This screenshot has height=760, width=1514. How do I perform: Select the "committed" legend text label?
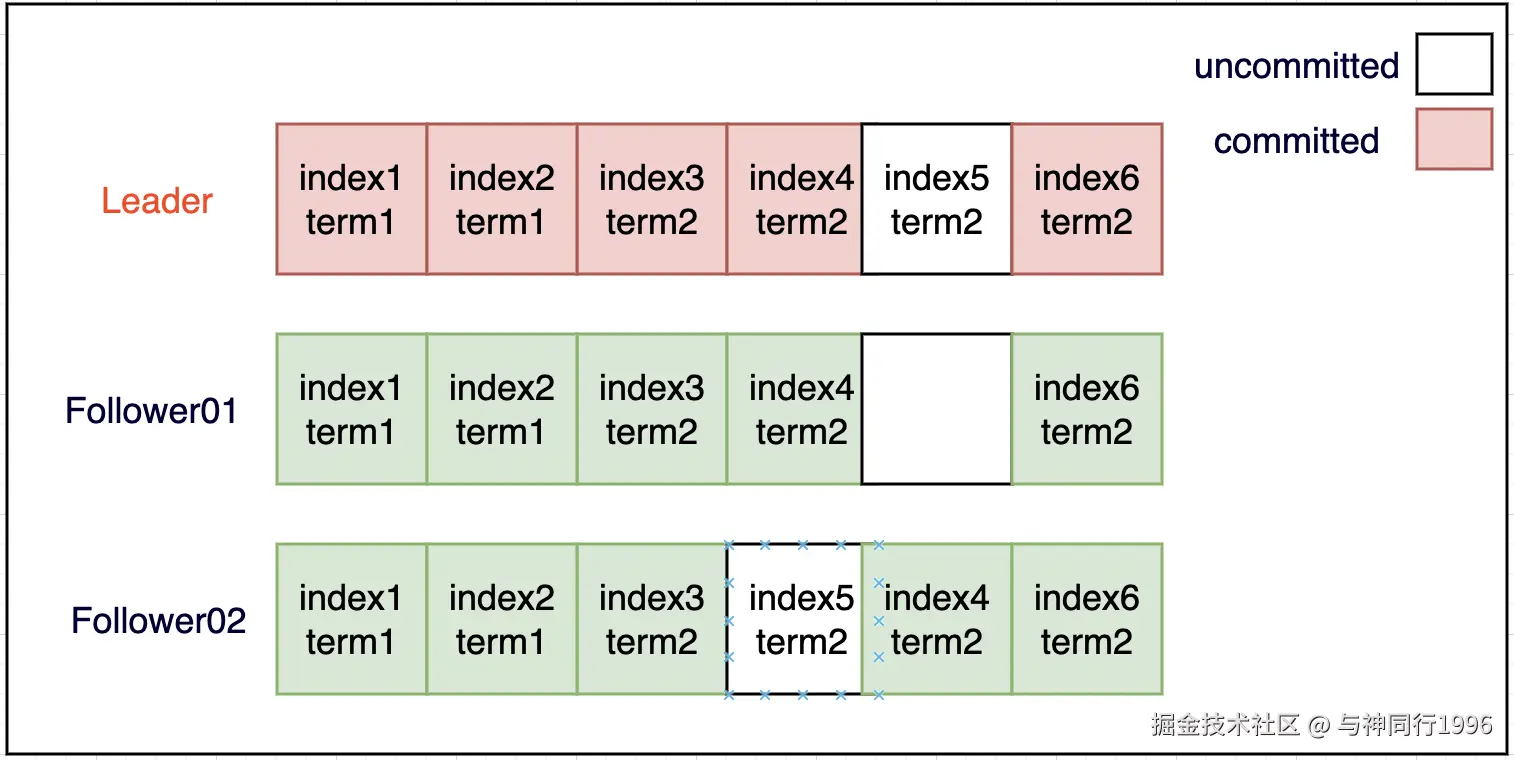click(1296, 141)
